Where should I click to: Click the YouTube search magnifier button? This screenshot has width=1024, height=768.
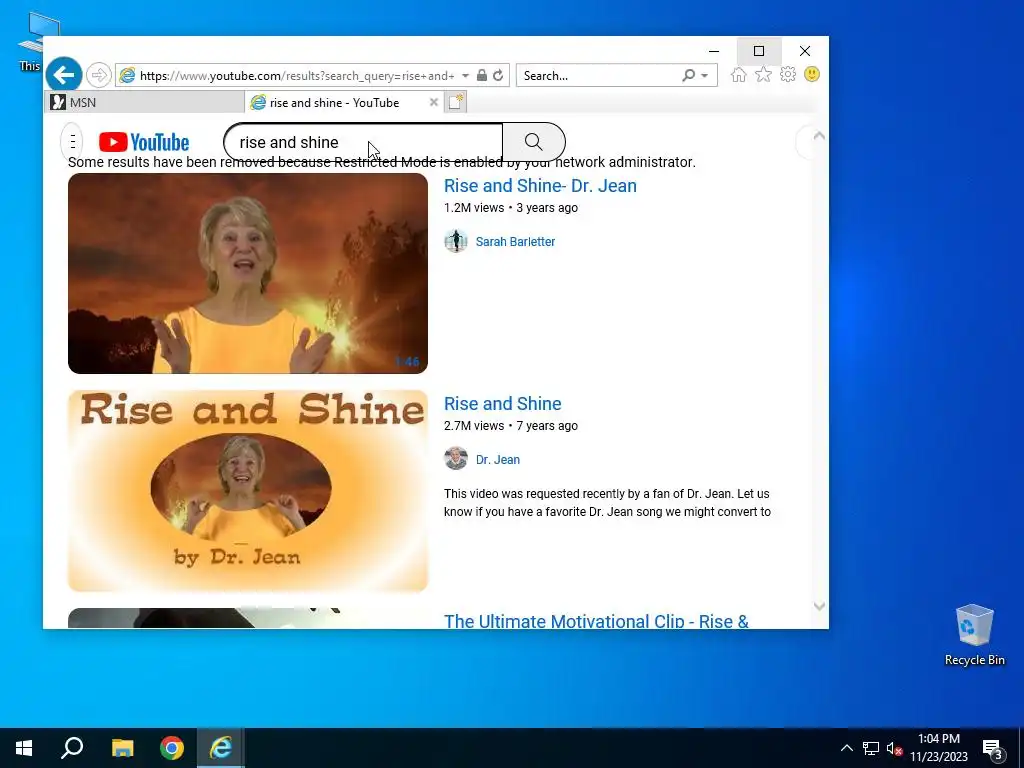click(x=534, y=142)
